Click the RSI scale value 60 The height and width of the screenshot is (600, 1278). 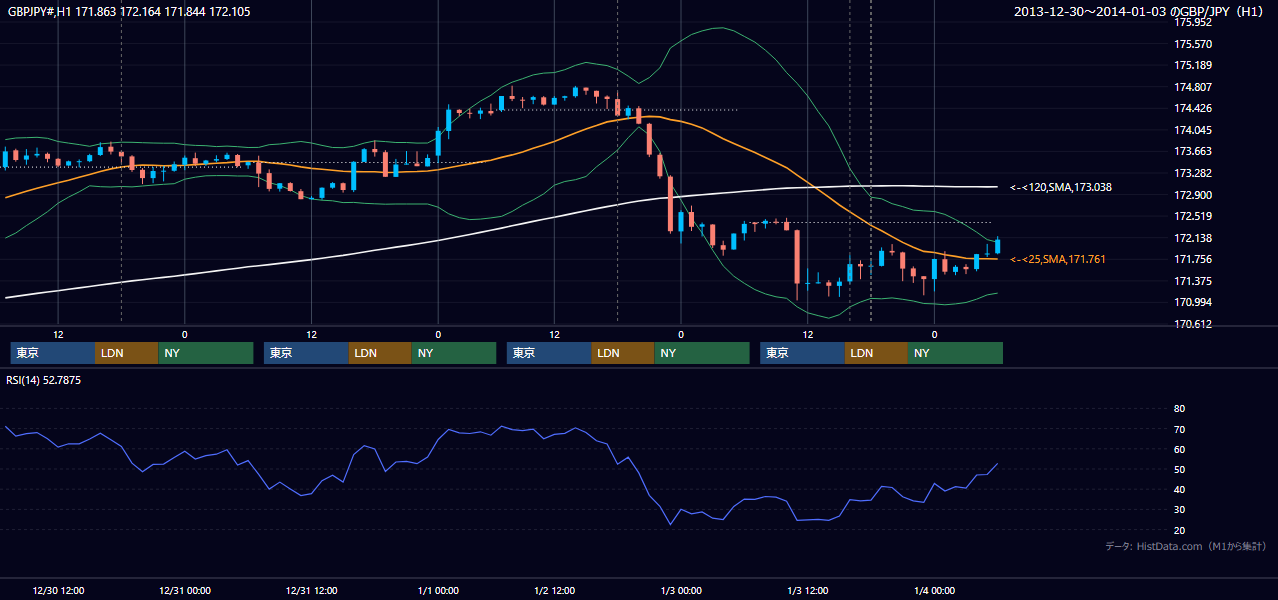(x=1179, y=449)
